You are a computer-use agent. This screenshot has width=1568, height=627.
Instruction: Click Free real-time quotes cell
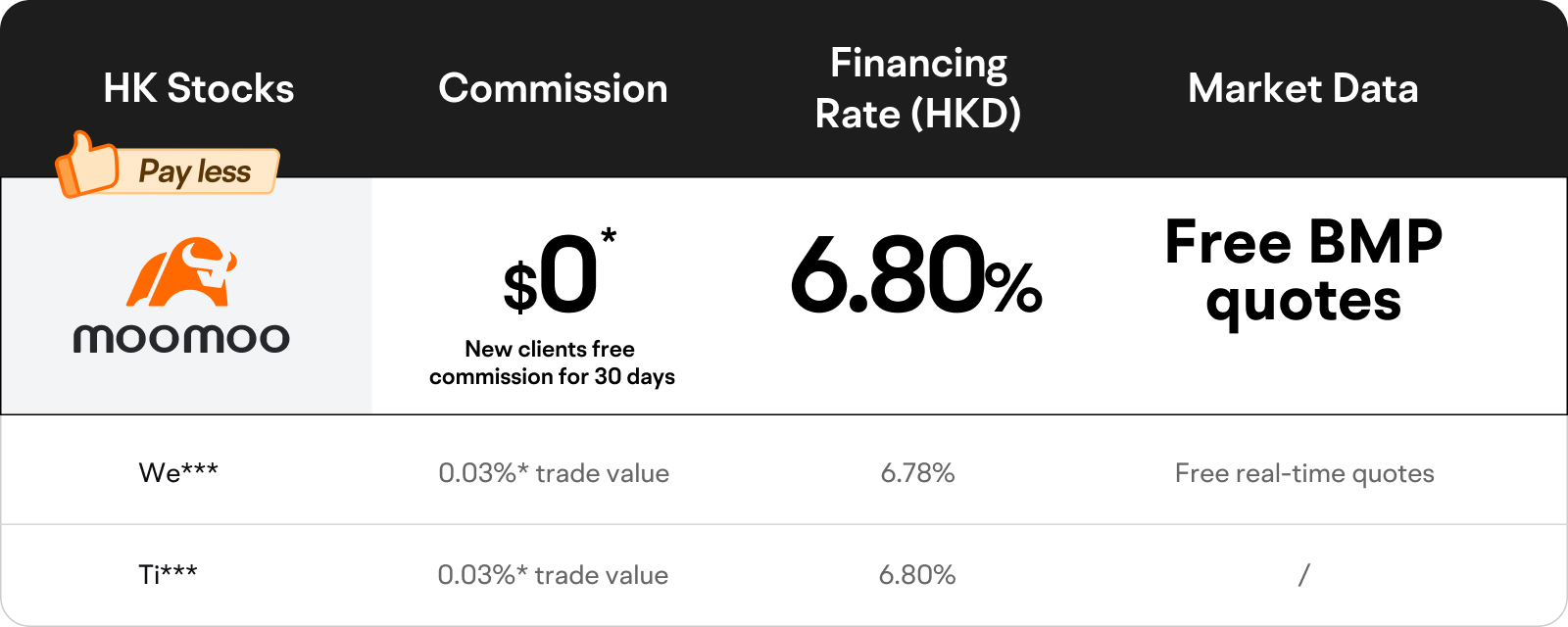click(x=1304, y=474)
